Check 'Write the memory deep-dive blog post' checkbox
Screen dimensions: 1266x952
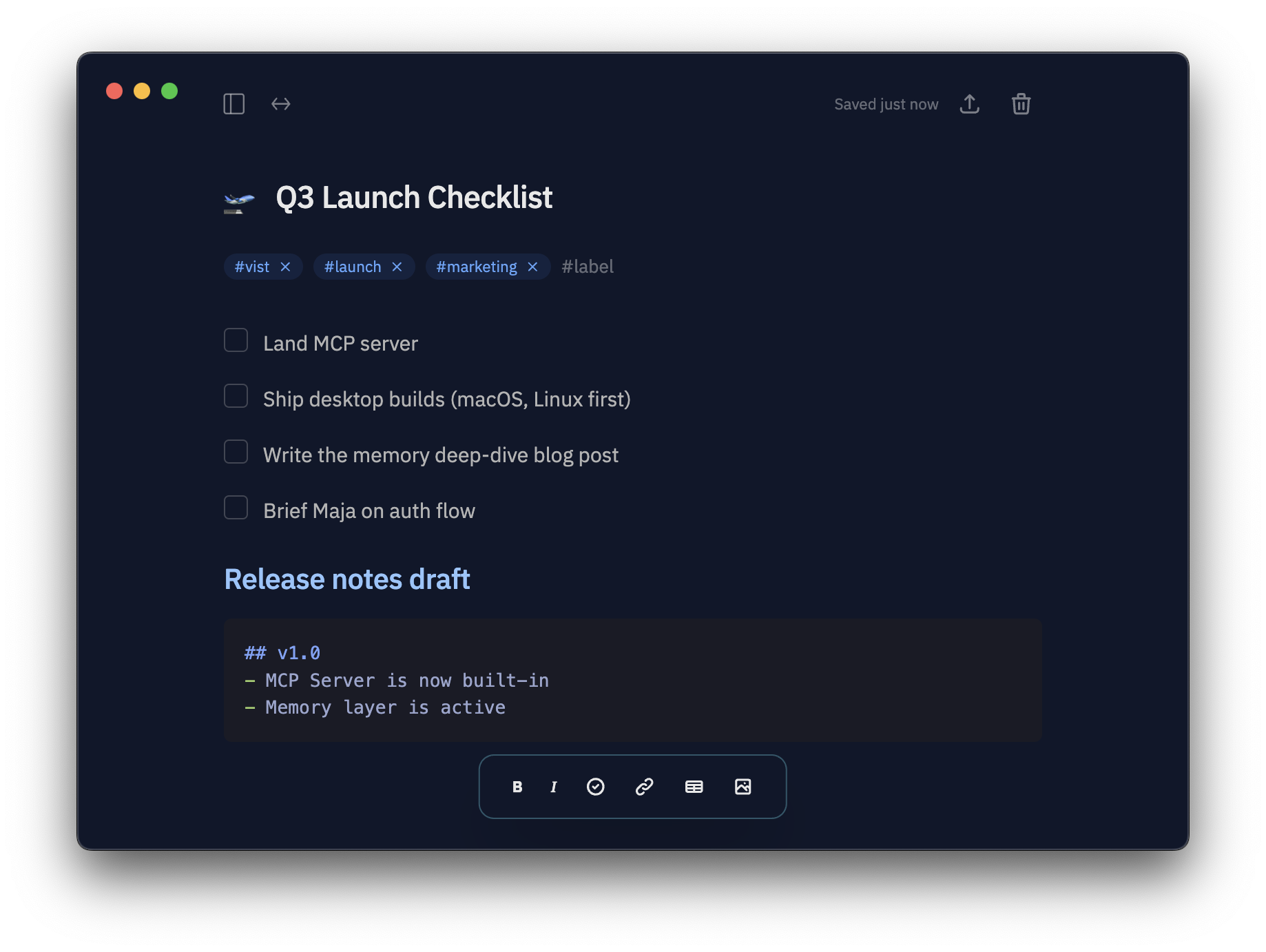tap(236, 452)
